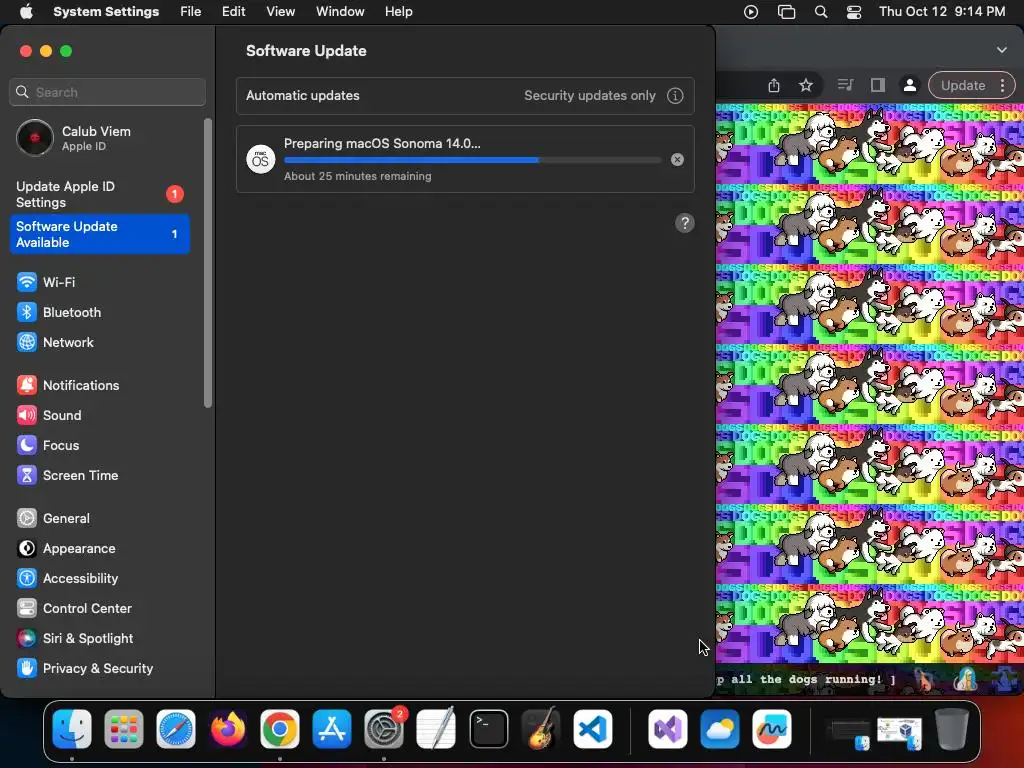Open Update Apple ID Settings item
The image size is (1024, 768).
coord(99,195)
